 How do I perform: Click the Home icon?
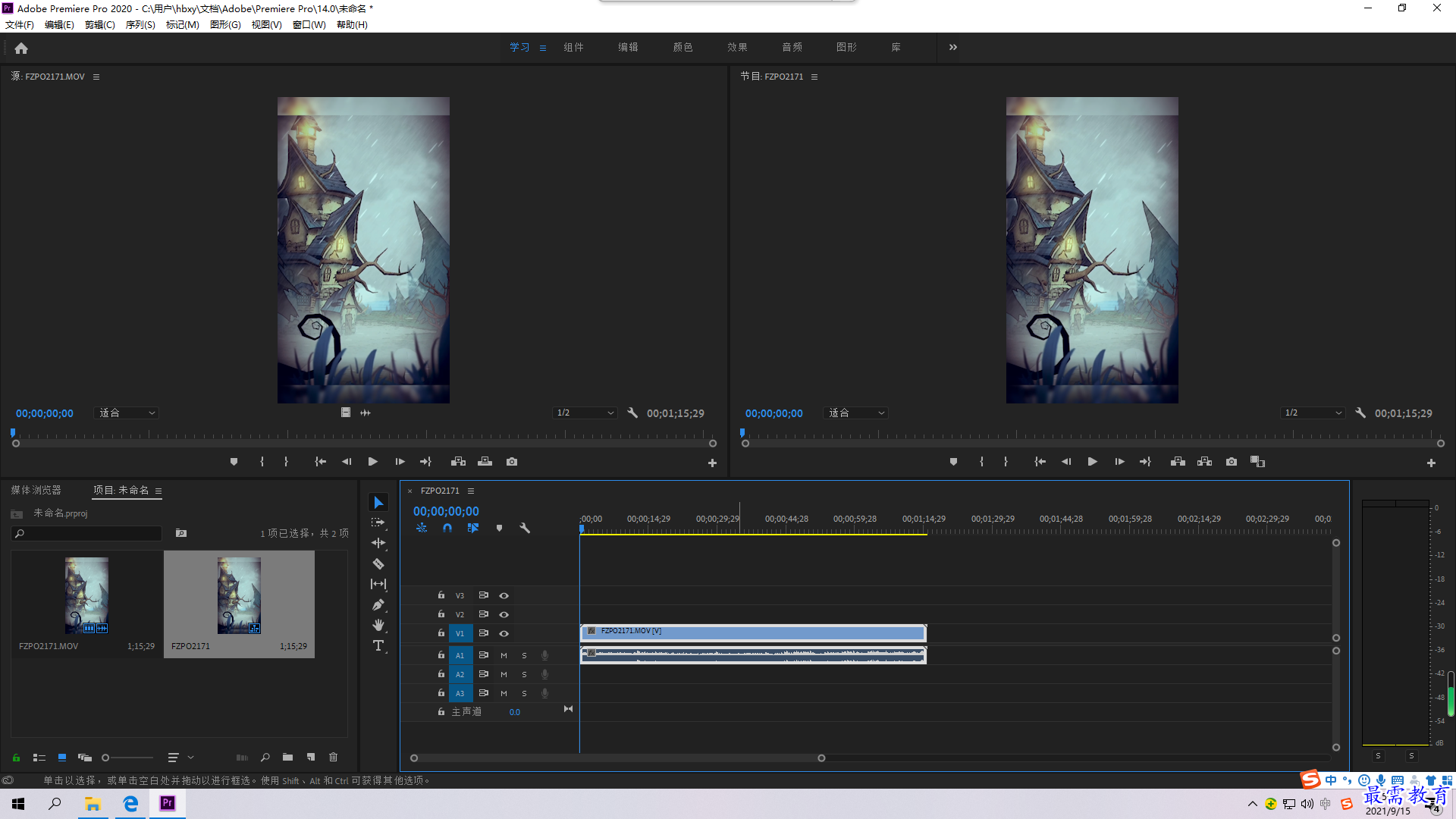(x=21, y=49)
